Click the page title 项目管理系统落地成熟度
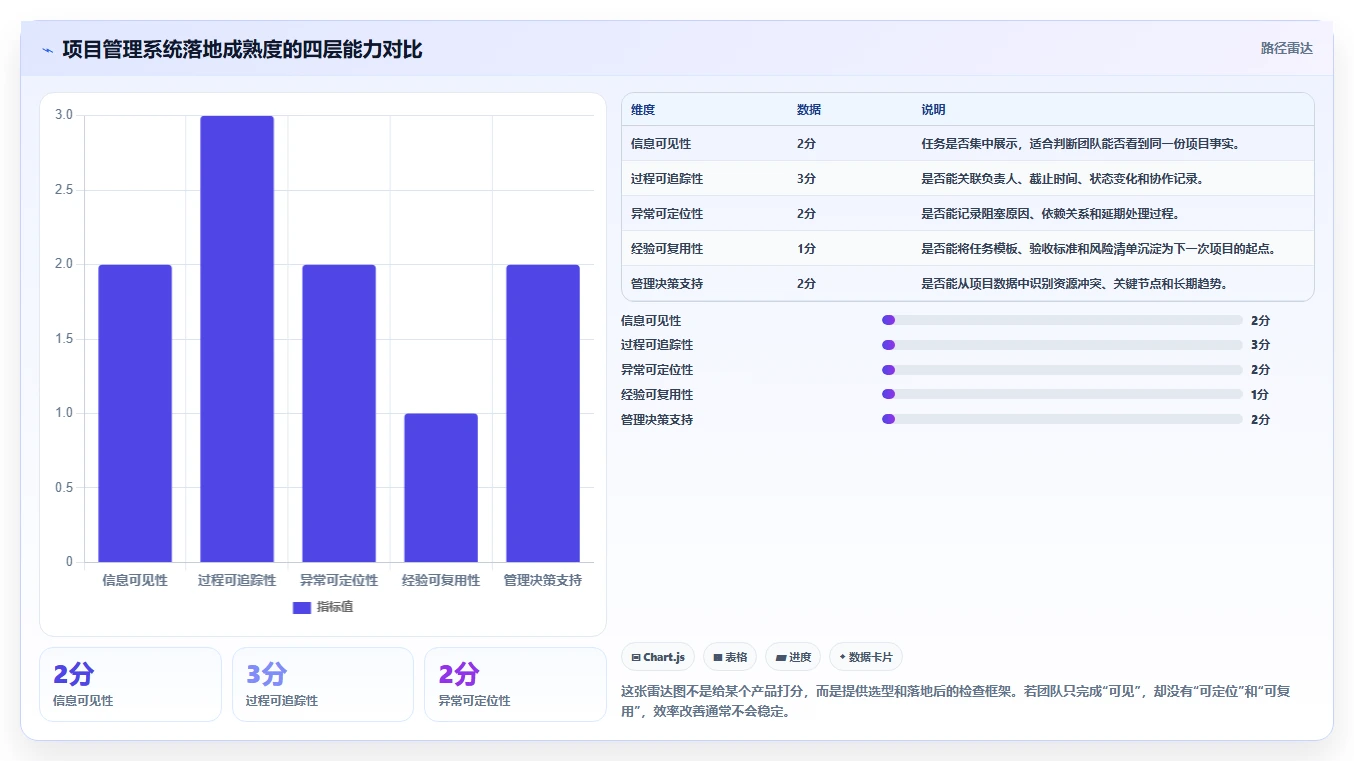1354x761 pixels. pos(242,49)
